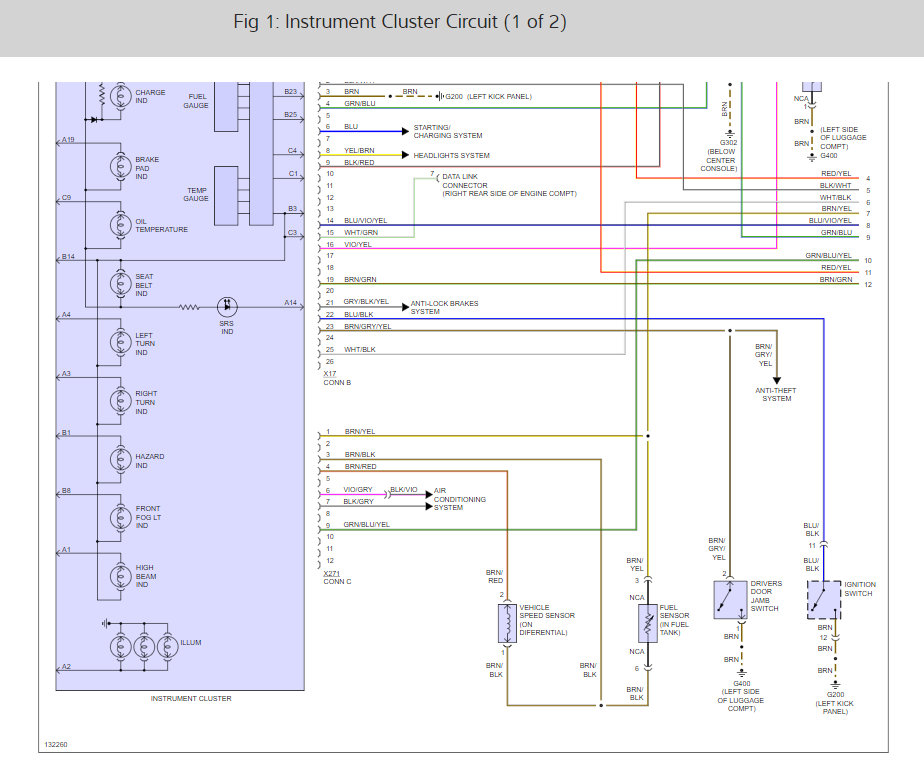Click the Starting/Charging System arrowhead

click(x=405, y=131)
